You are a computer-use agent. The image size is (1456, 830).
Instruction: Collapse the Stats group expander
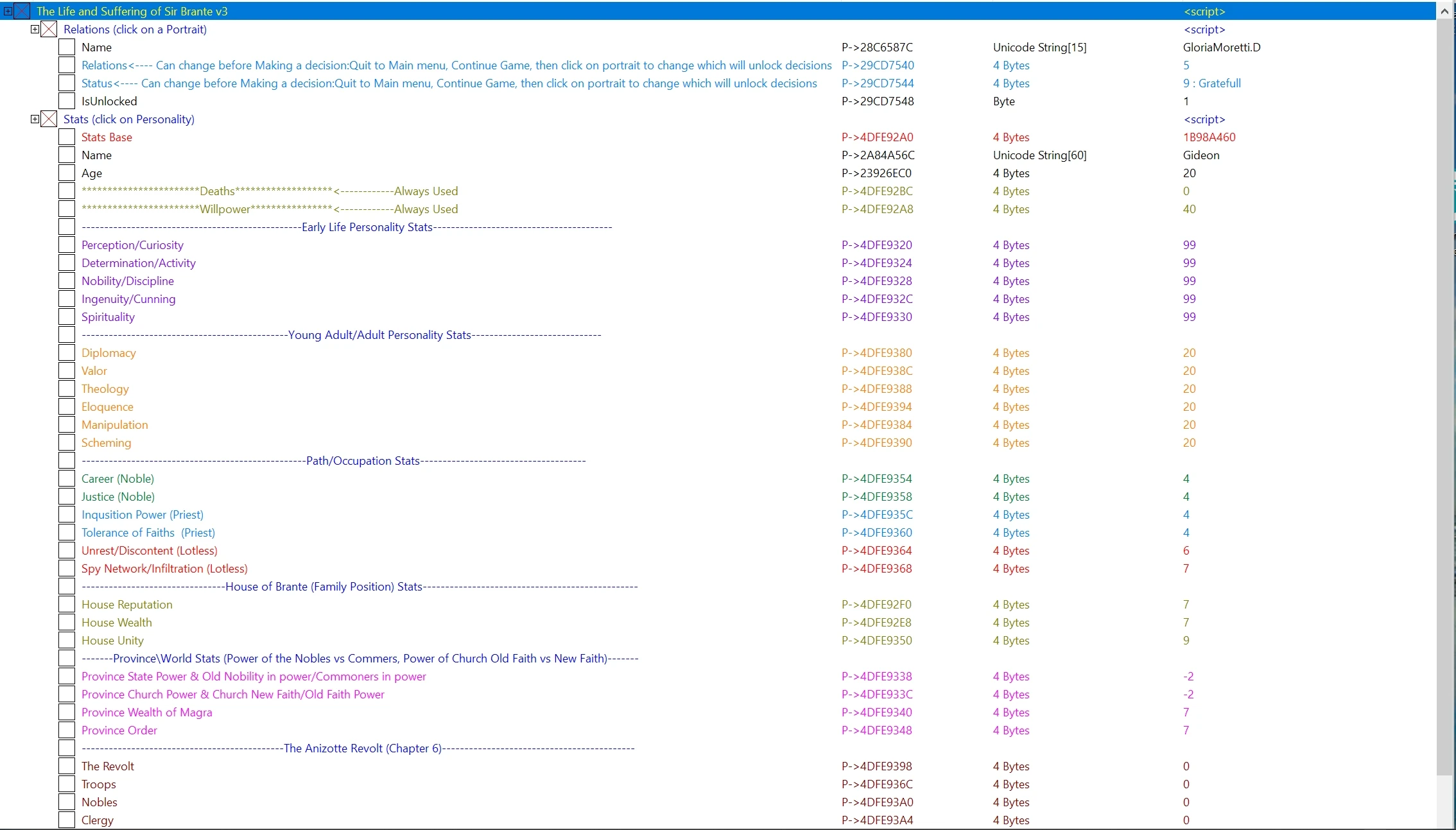[x=35, y=119]
